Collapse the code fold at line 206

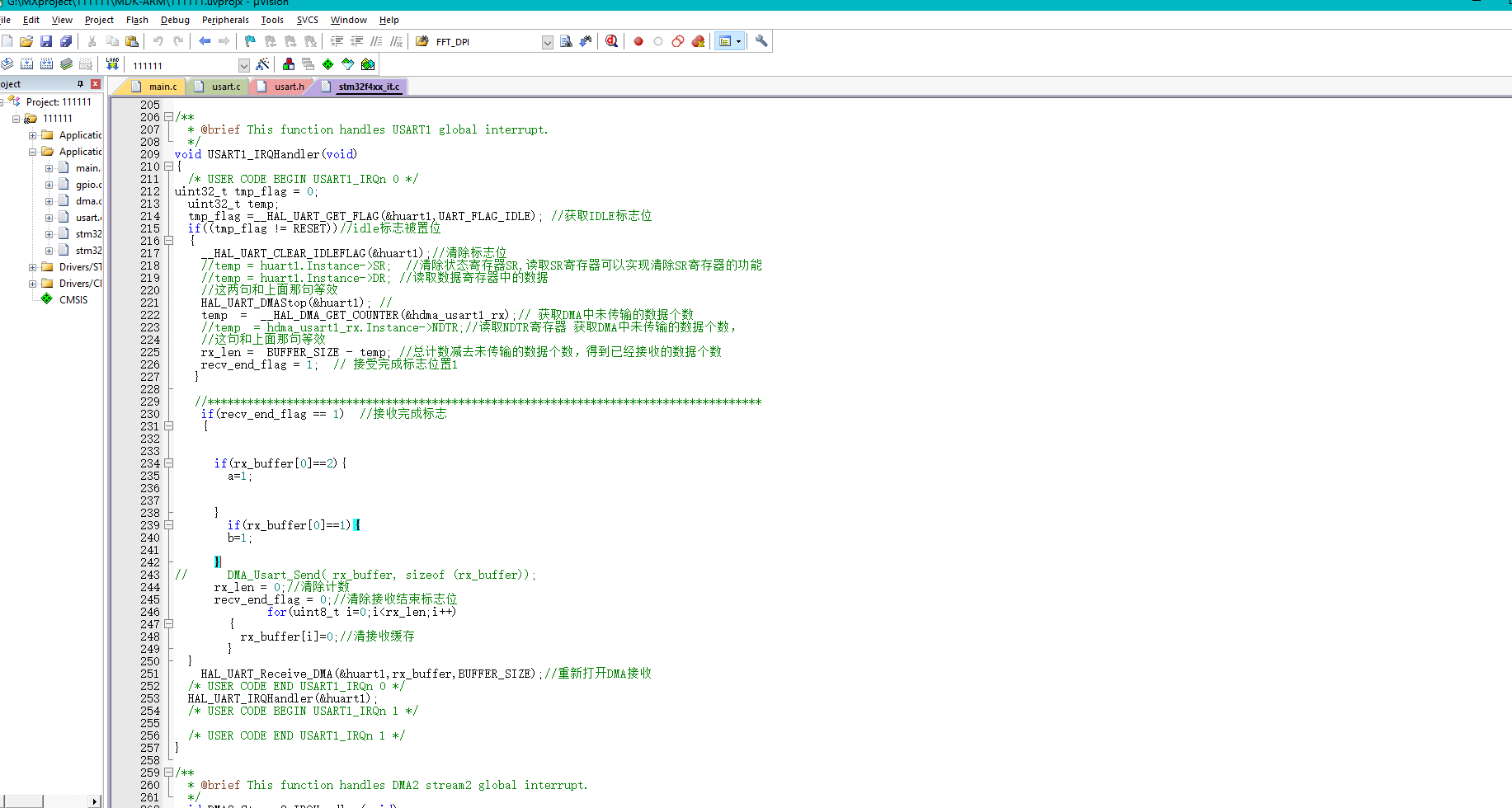pyautogui.click(x=168, y=117)
